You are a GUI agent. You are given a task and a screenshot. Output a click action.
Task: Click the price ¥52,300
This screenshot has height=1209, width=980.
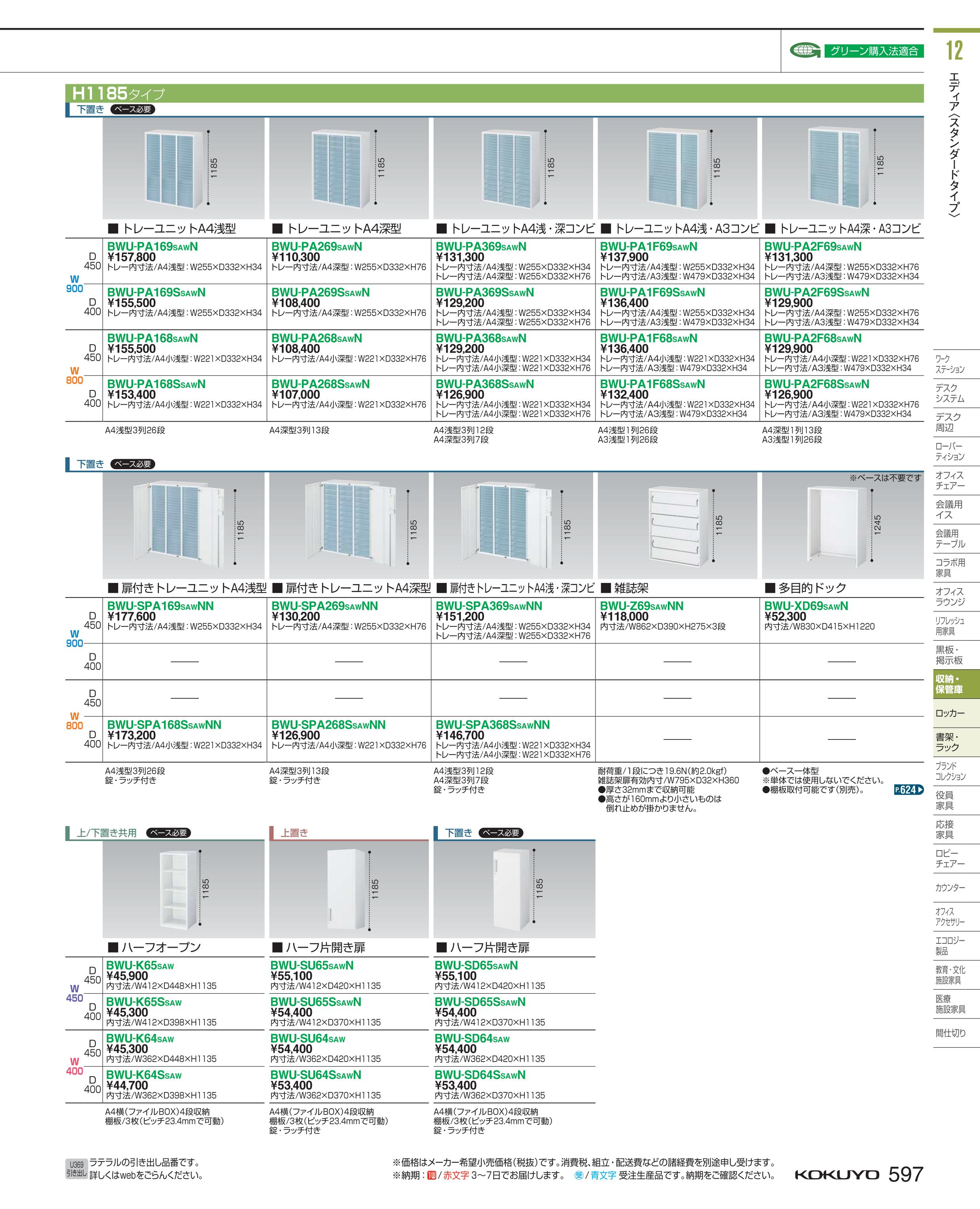coord(785,617)
